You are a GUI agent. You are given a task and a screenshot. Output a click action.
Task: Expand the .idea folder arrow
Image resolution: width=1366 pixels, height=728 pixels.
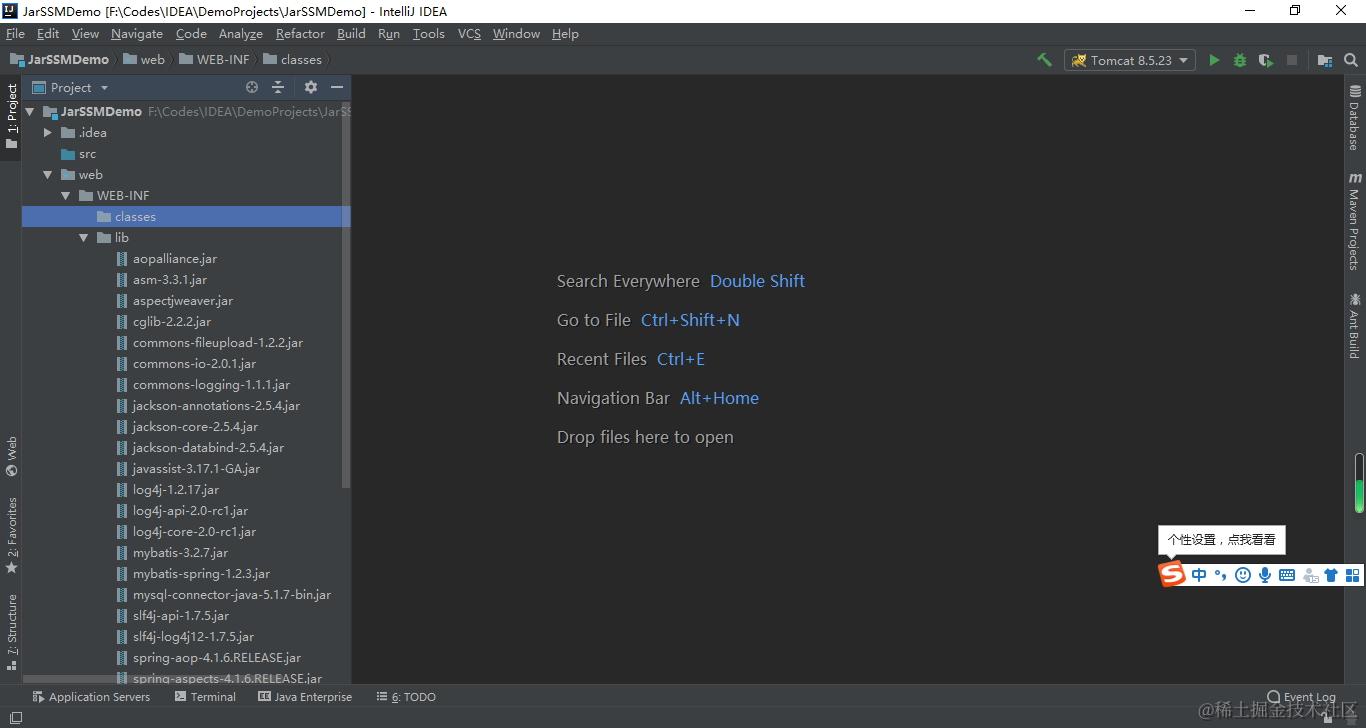tap(47, 133)
